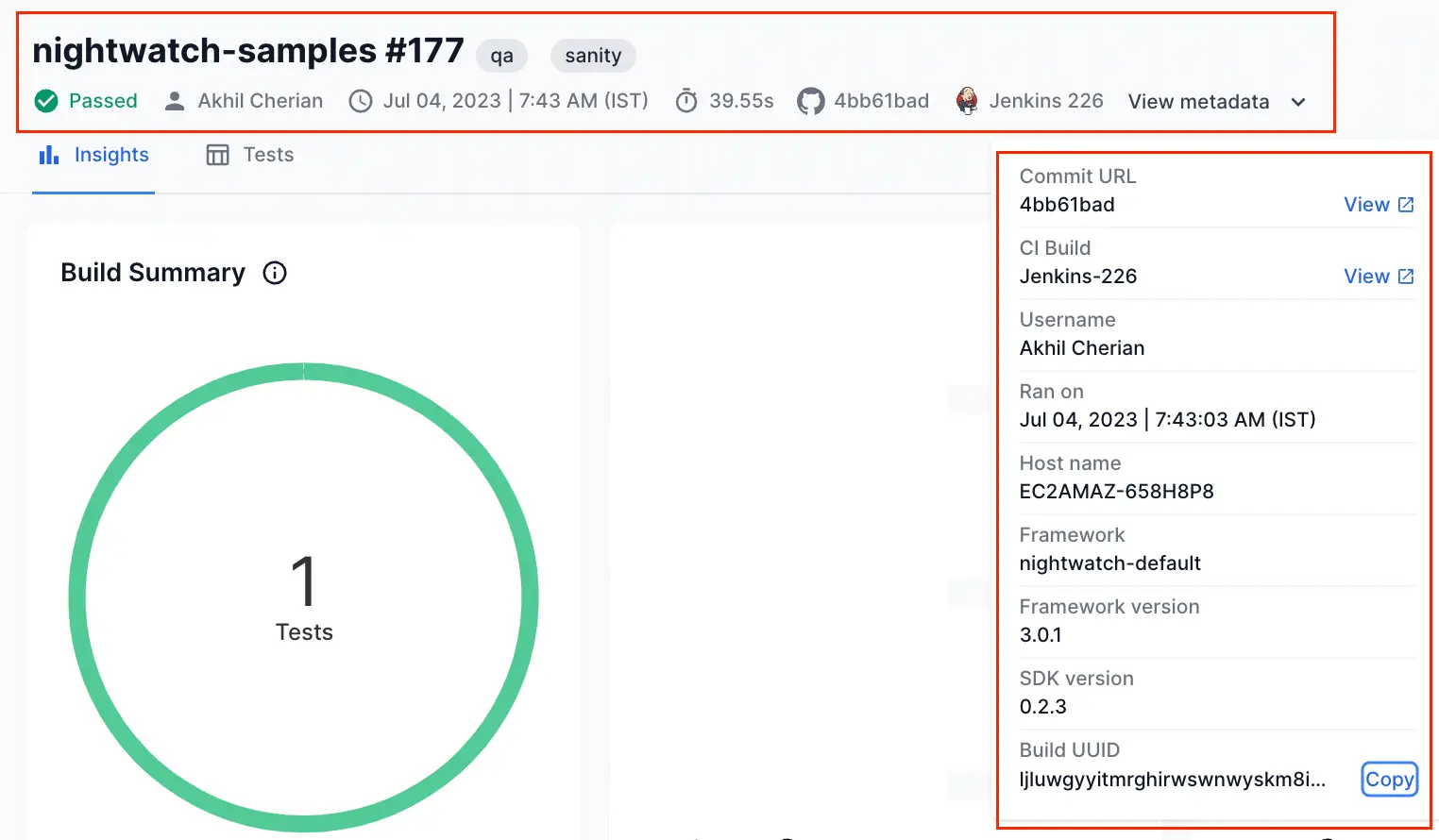The width and height of the screenshot is (1439, 840).
Task: Open the Commit URL View link
Action: pos(1379,205)
